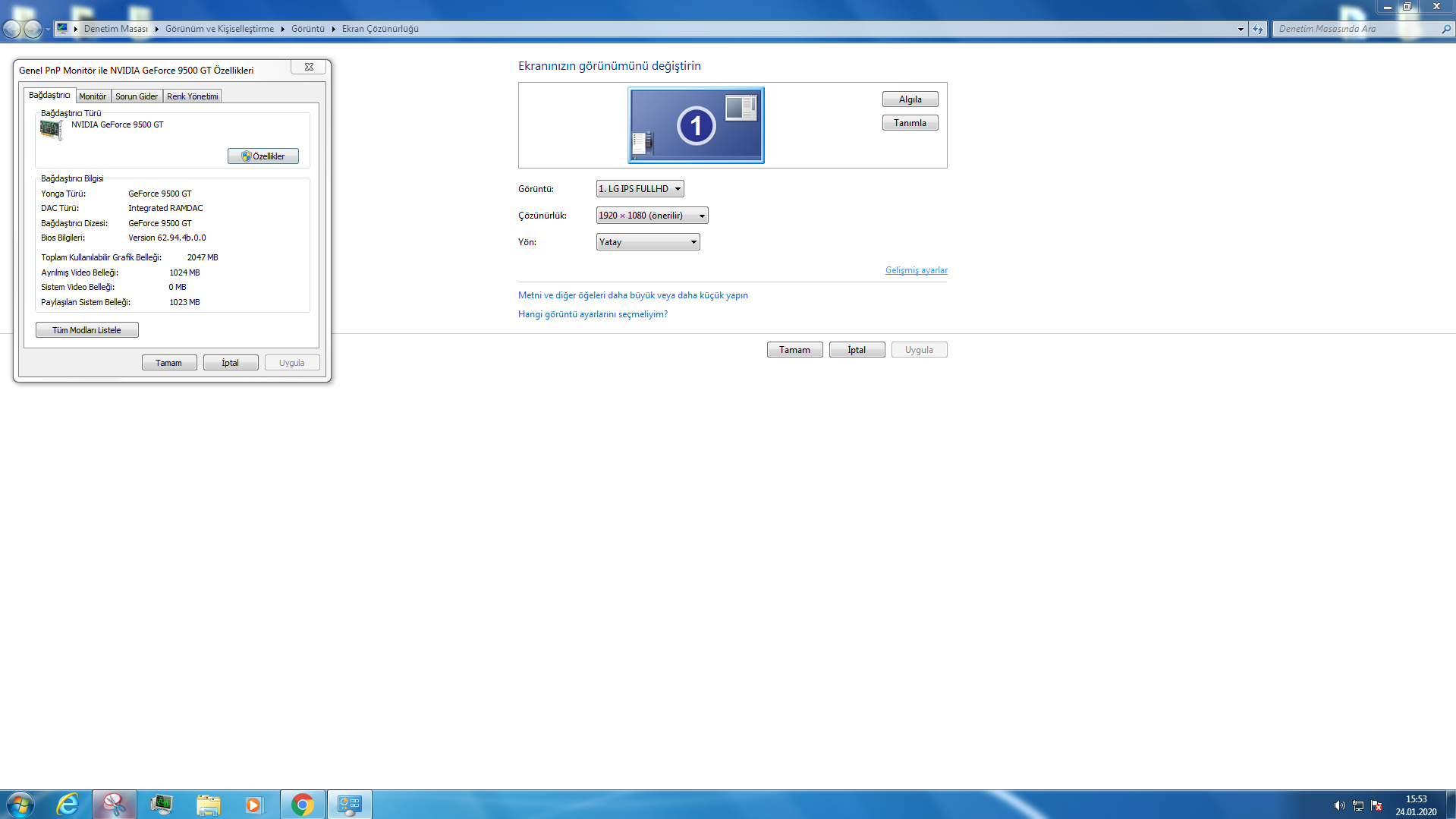
Task: Open the system monitor taskbar icon
Action: click(161, 805)
